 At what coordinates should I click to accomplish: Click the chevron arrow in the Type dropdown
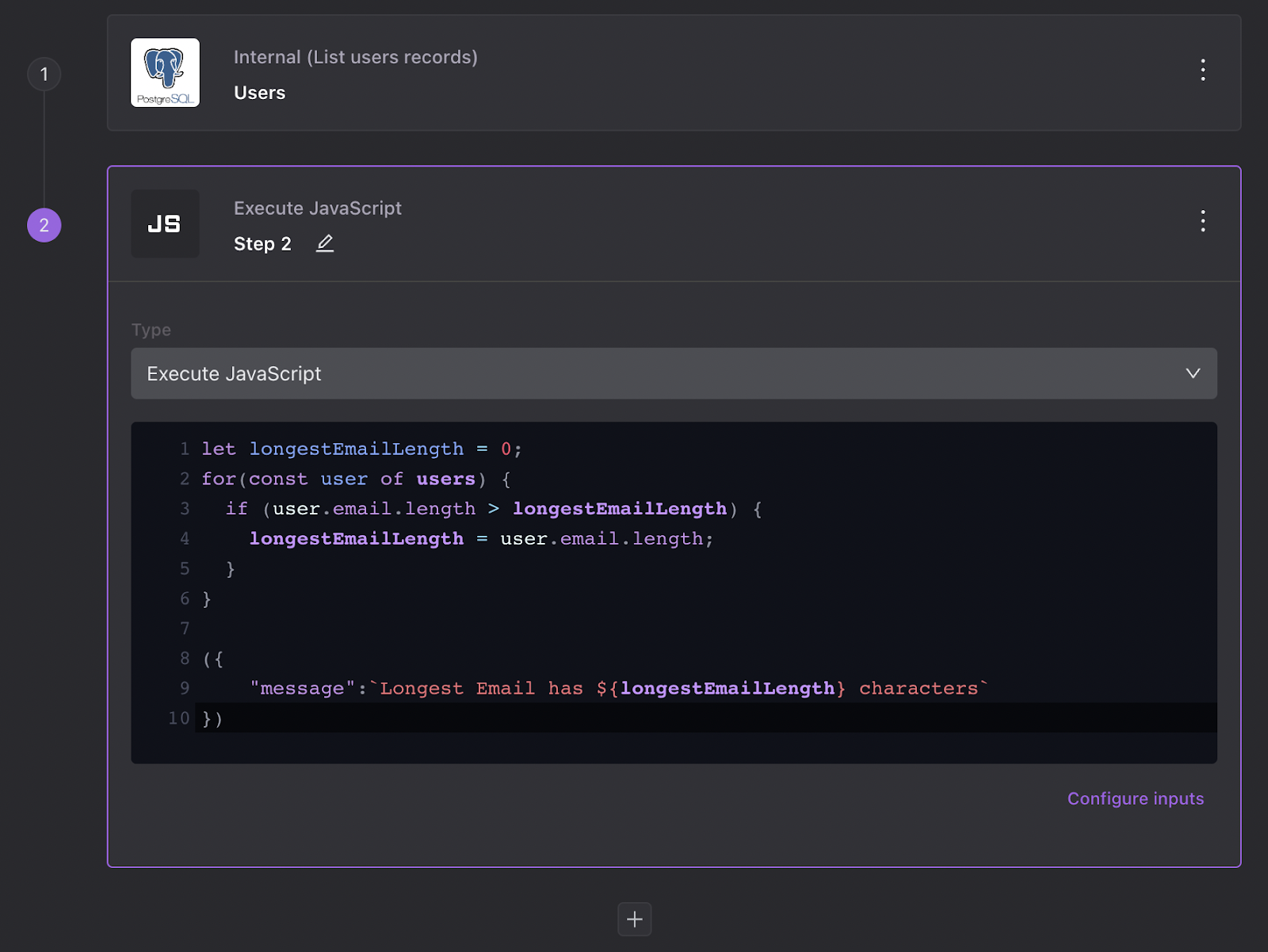[1193, 373]
